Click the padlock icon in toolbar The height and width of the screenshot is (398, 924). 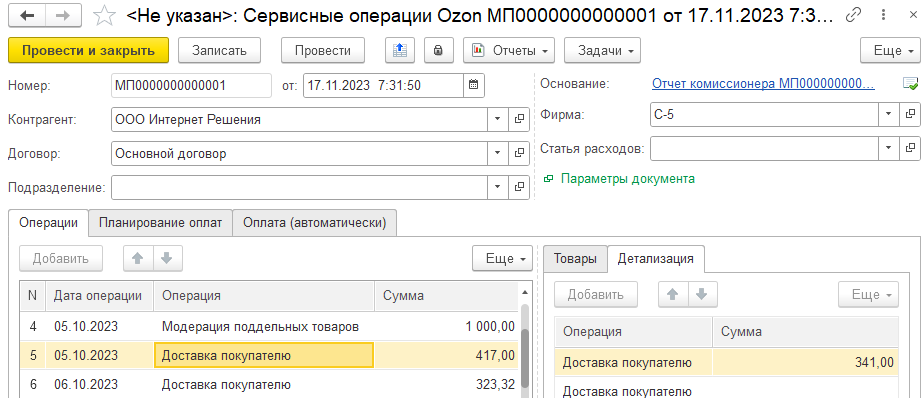point(438,51)
